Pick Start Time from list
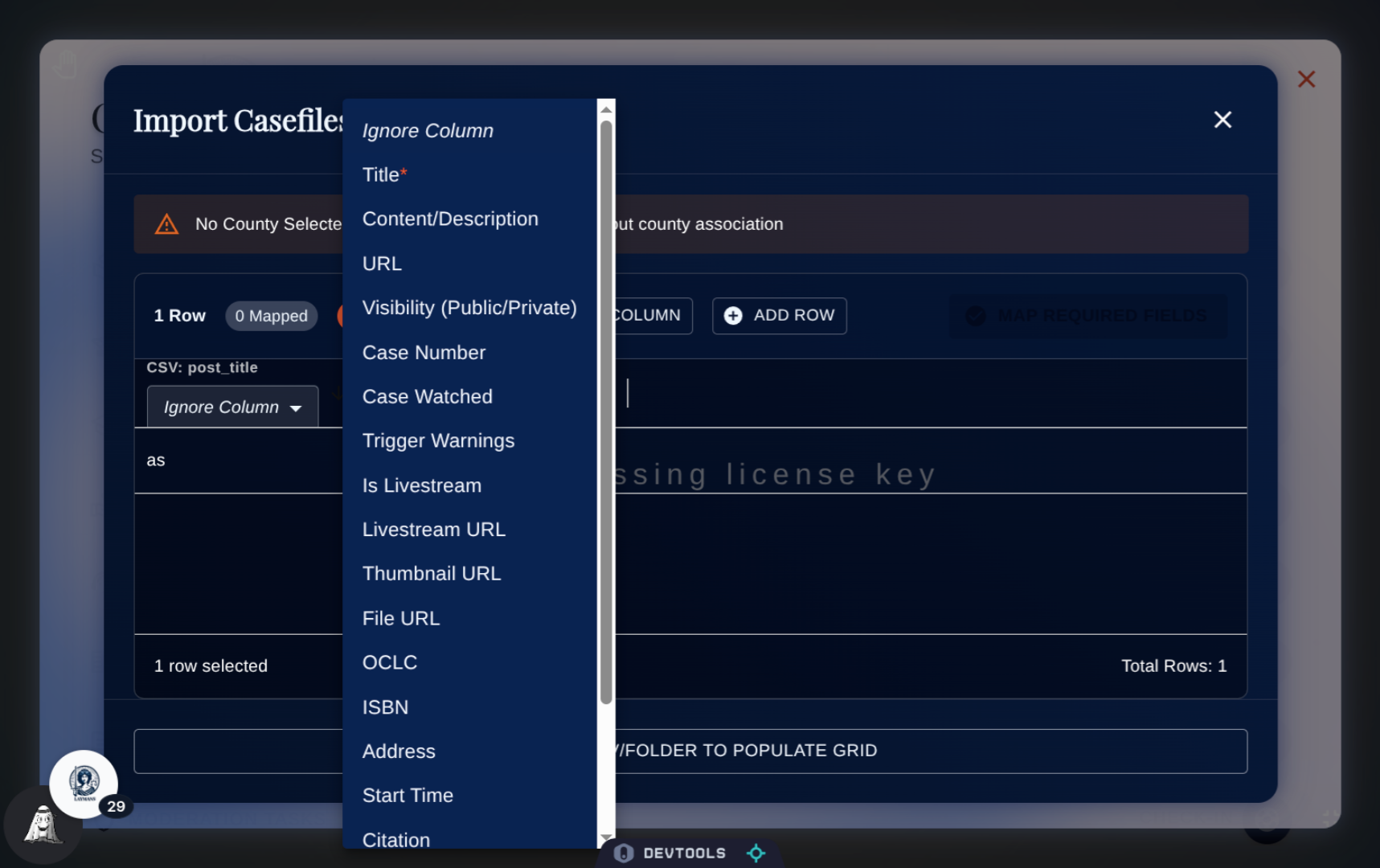The height and width of the screenshot is (868, 1380). click(469, 796)
